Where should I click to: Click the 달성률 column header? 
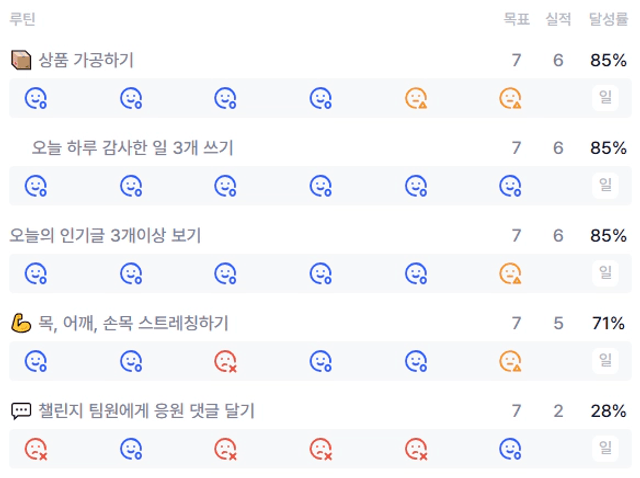pos(608,19)
